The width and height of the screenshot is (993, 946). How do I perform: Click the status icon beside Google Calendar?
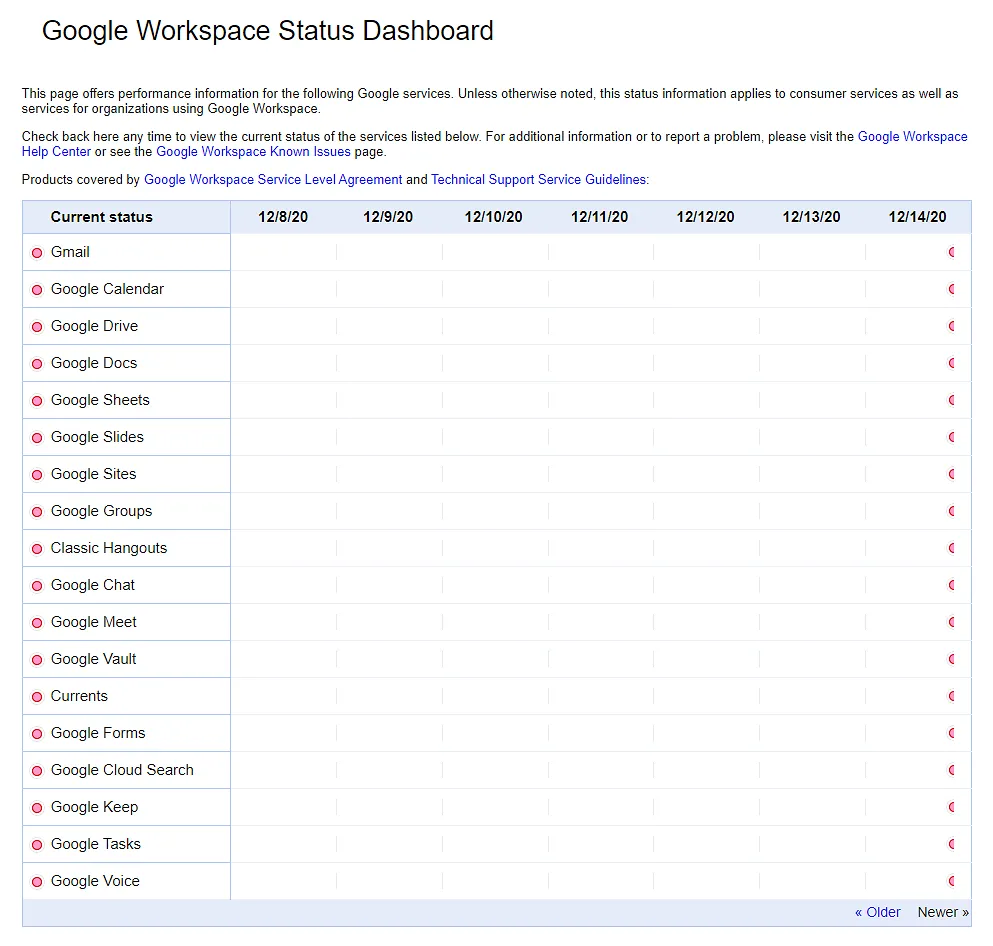coord(37,290)
